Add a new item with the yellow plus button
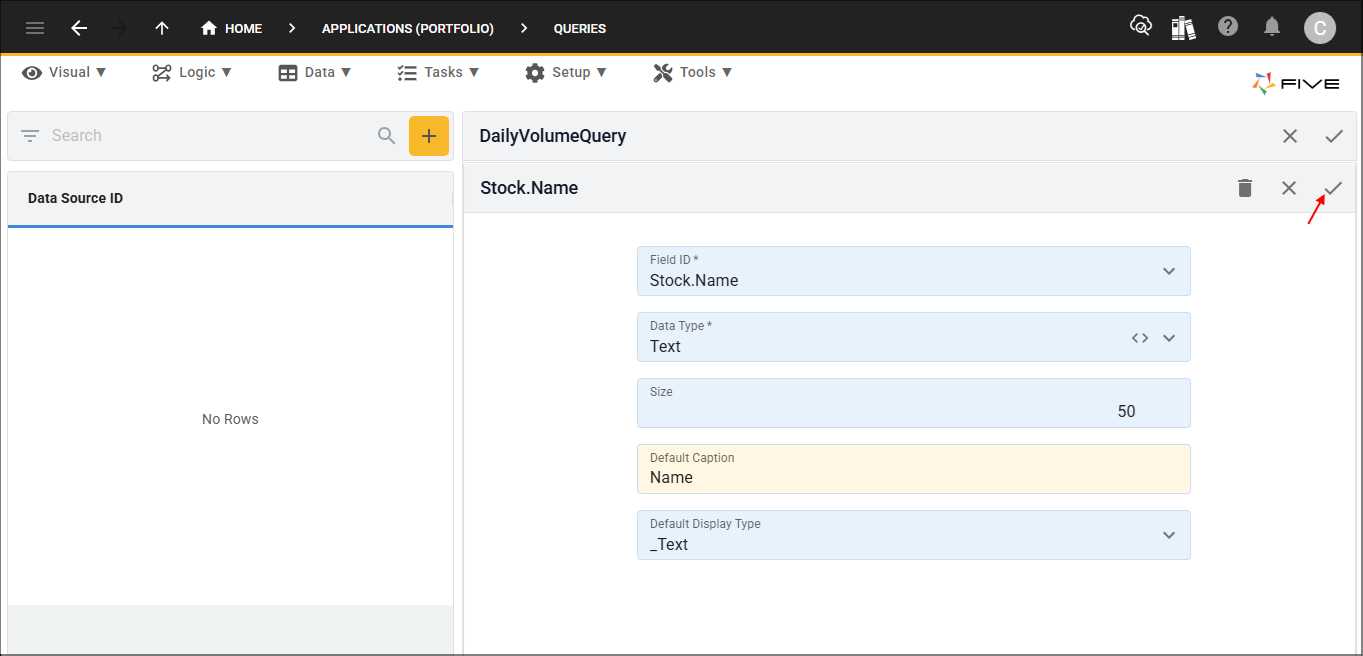Viewport: 1363px width, 656px height. 429,136
